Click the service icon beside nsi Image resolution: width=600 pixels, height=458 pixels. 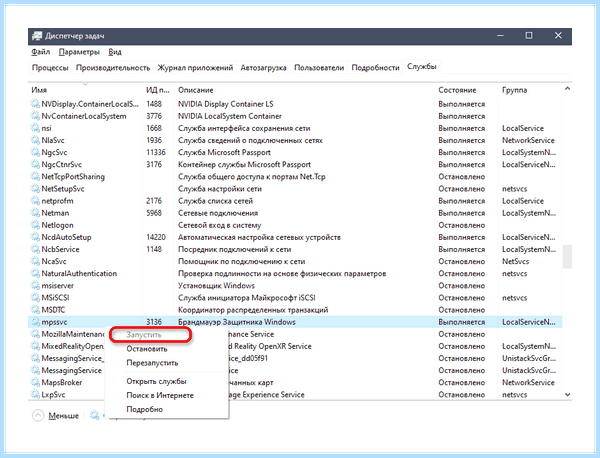tap(35, 128)
